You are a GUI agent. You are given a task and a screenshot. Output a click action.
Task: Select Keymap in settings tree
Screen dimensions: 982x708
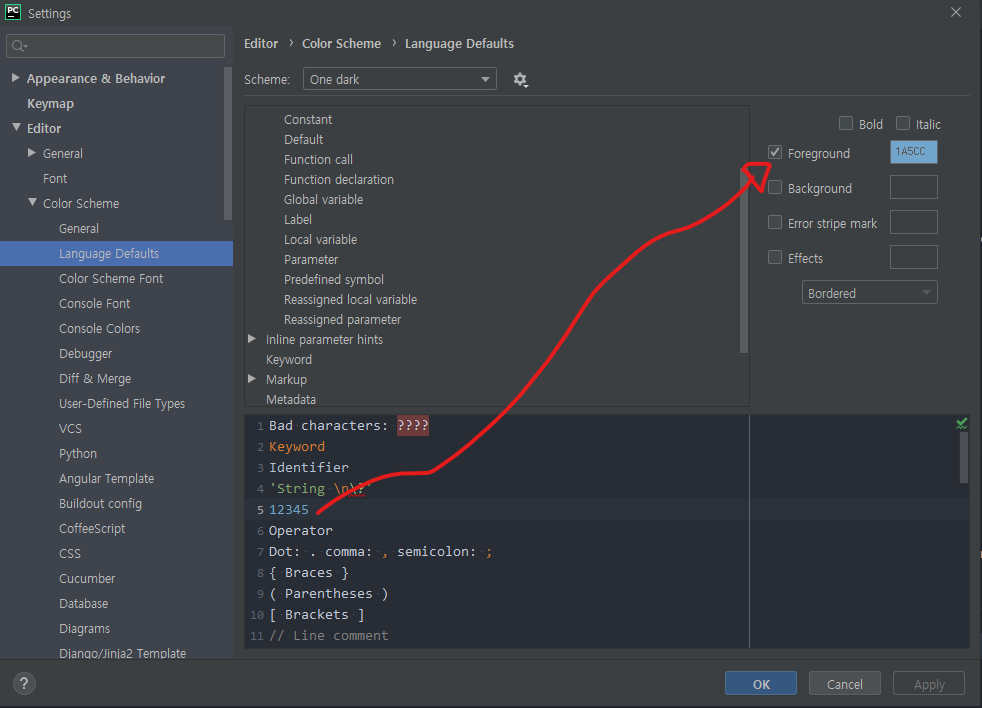click(x=50, y=103)
